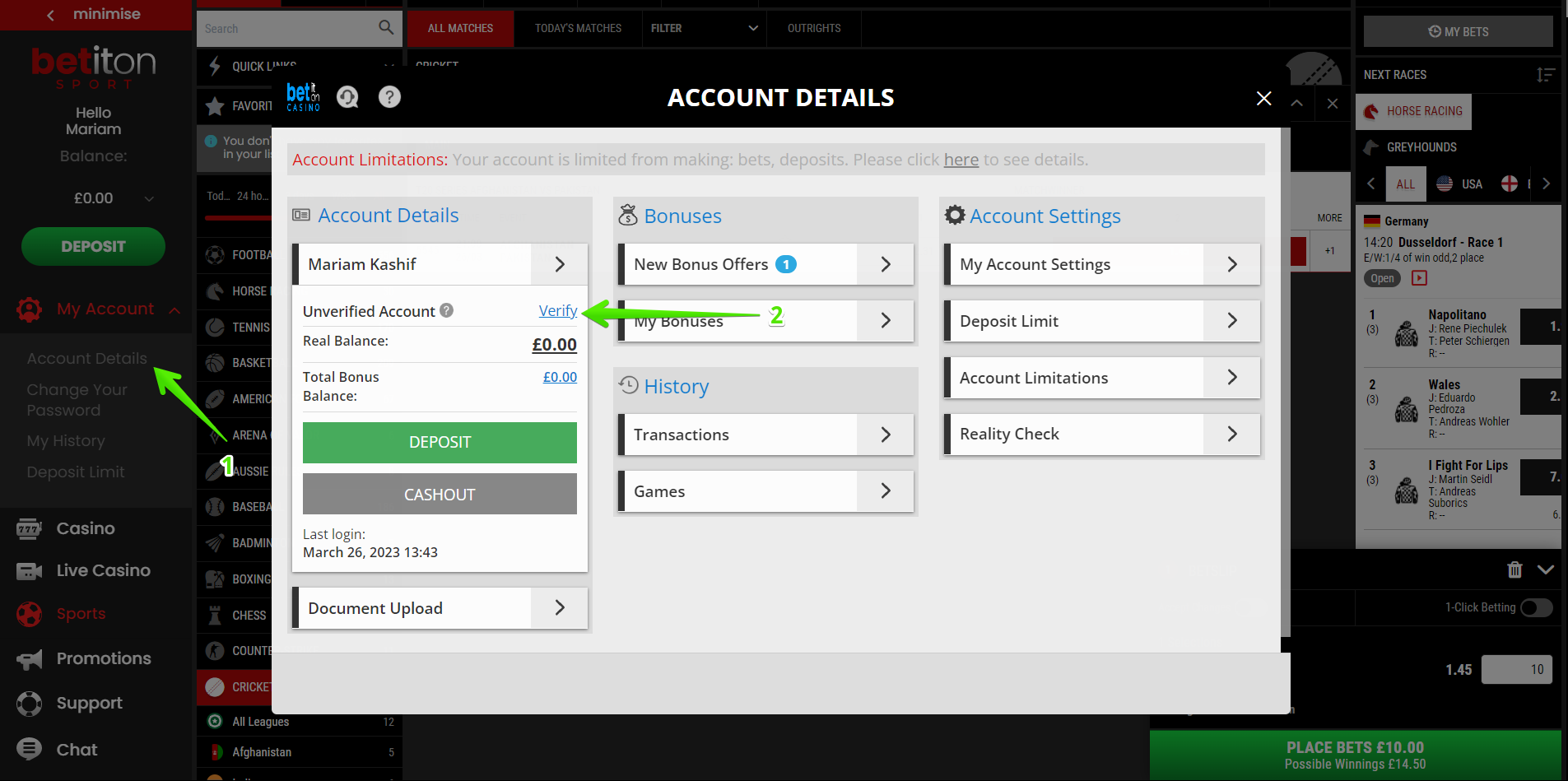
Task: Click the Favorites star icon
Action: 215,105
